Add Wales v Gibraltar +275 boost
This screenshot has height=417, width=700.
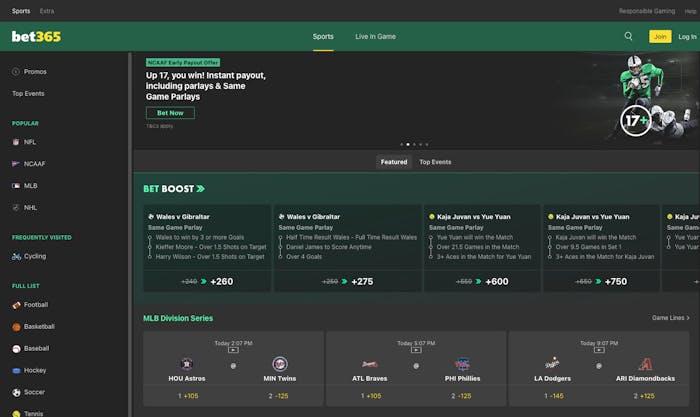point(347,281)
